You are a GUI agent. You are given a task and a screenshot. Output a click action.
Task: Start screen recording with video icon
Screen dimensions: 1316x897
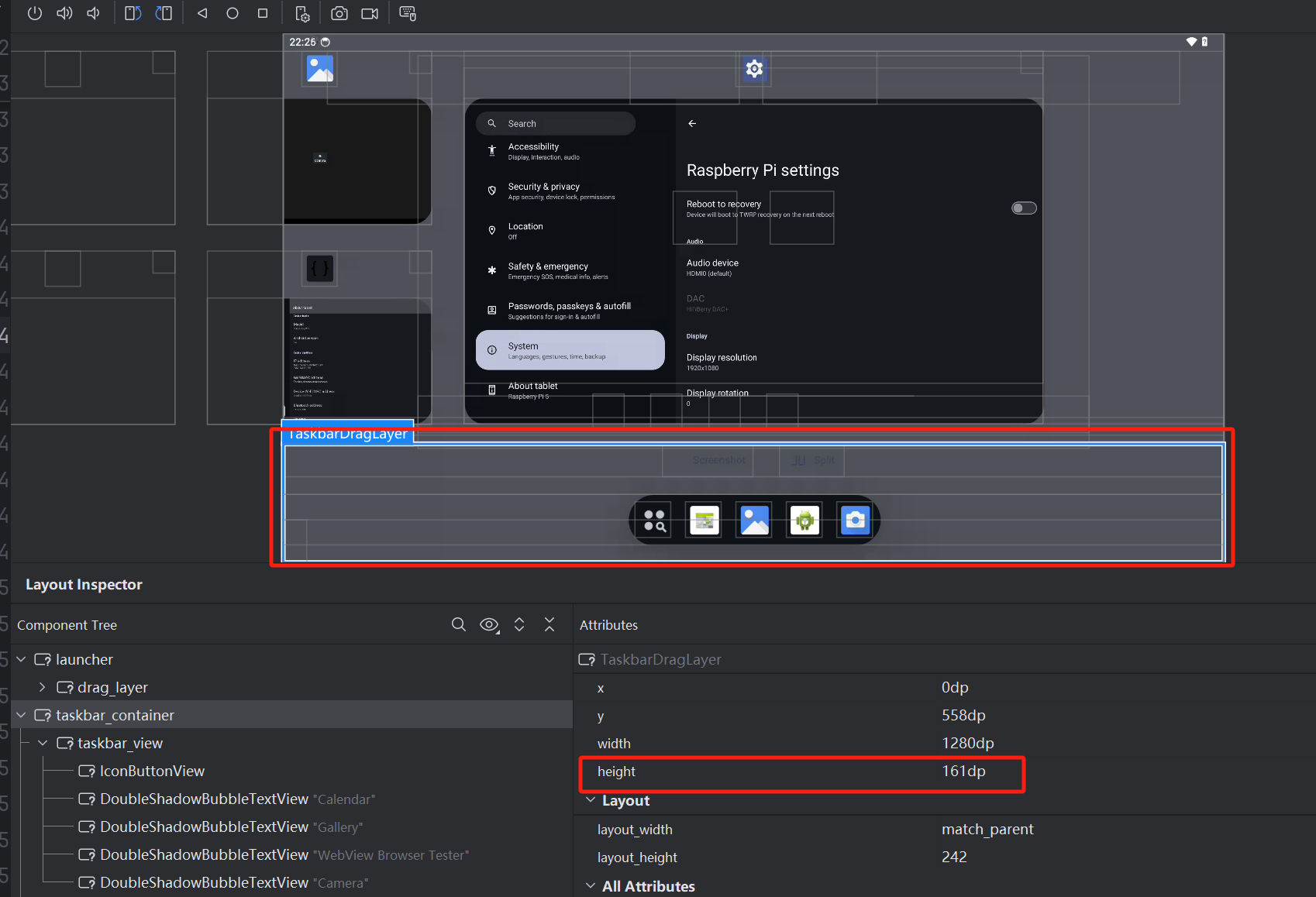(x=370, y=13)
